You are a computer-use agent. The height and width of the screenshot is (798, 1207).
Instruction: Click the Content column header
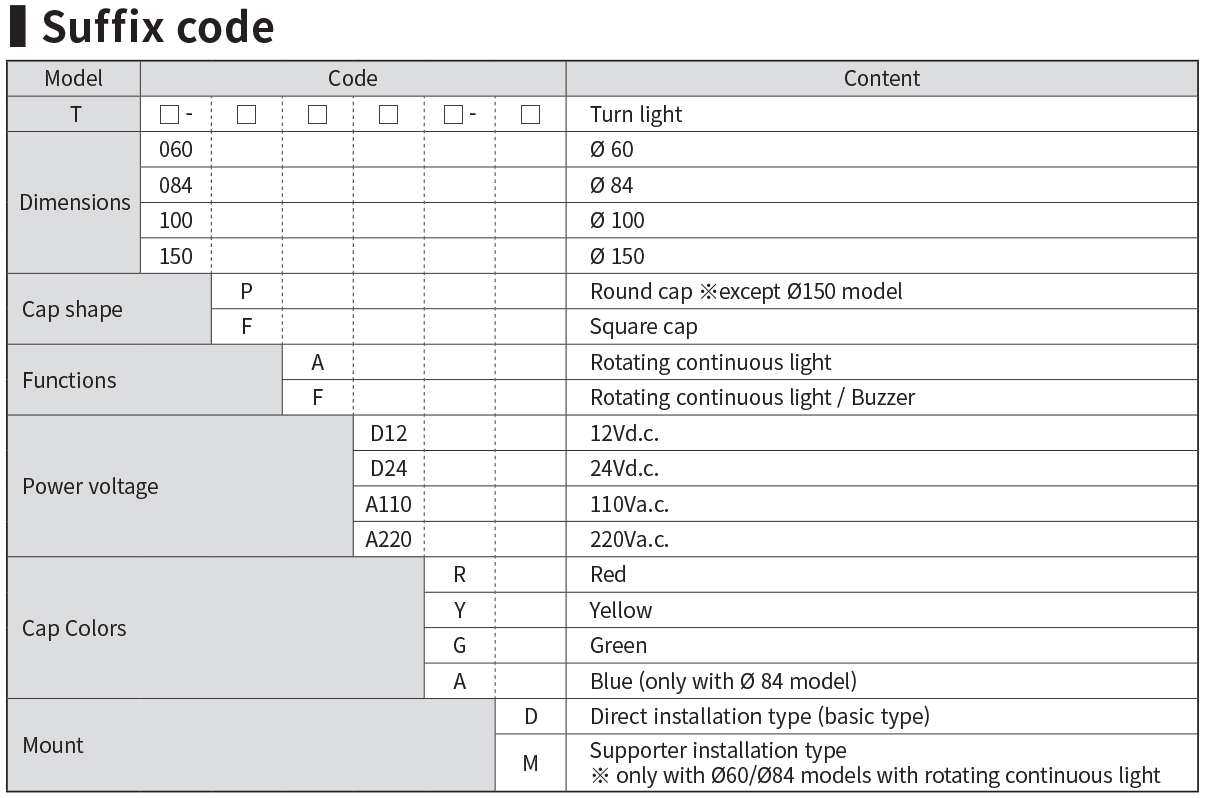(x=881, y=78)
